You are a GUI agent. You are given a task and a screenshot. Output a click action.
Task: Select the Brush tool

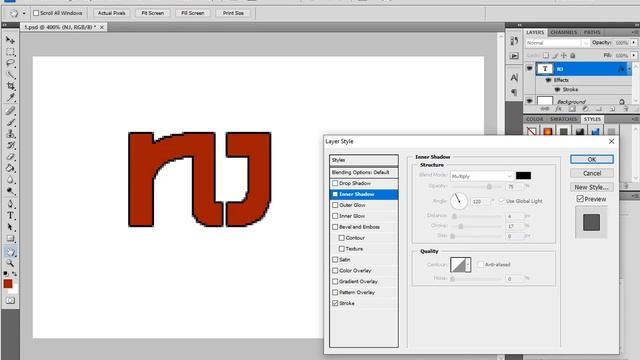click(x=10, y=122)
